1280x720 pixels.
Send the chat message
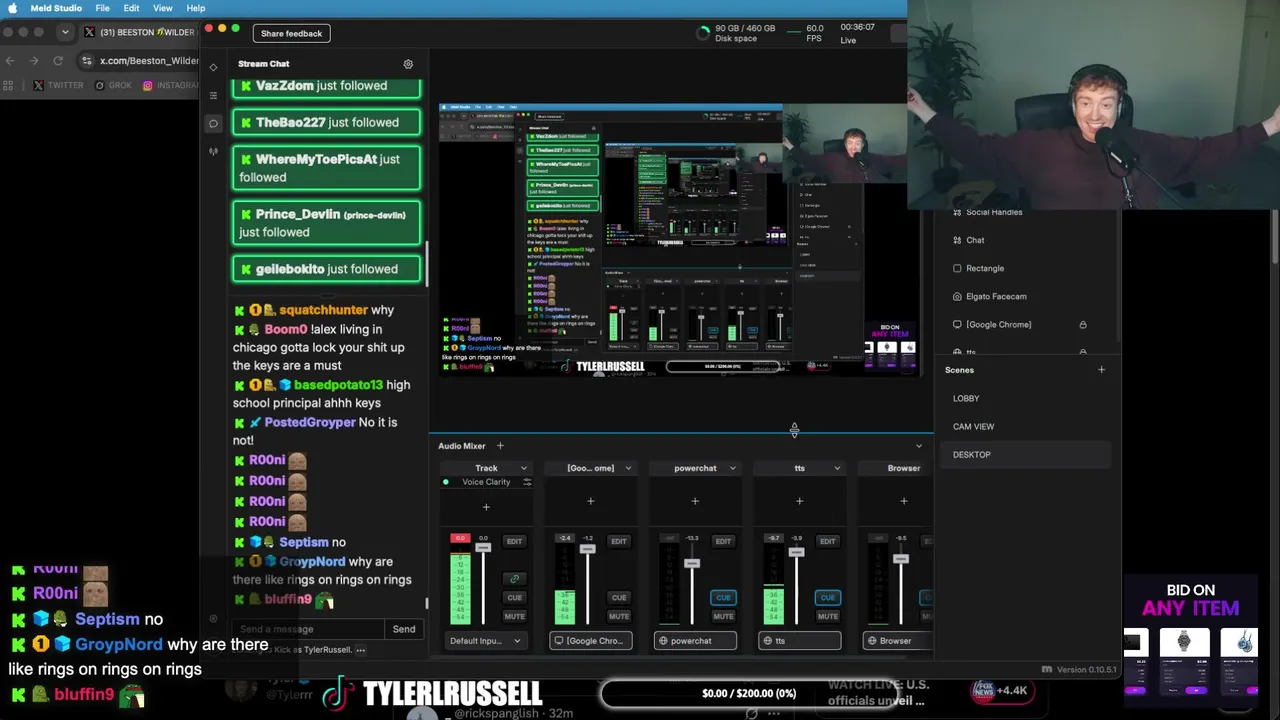point(404,629)
